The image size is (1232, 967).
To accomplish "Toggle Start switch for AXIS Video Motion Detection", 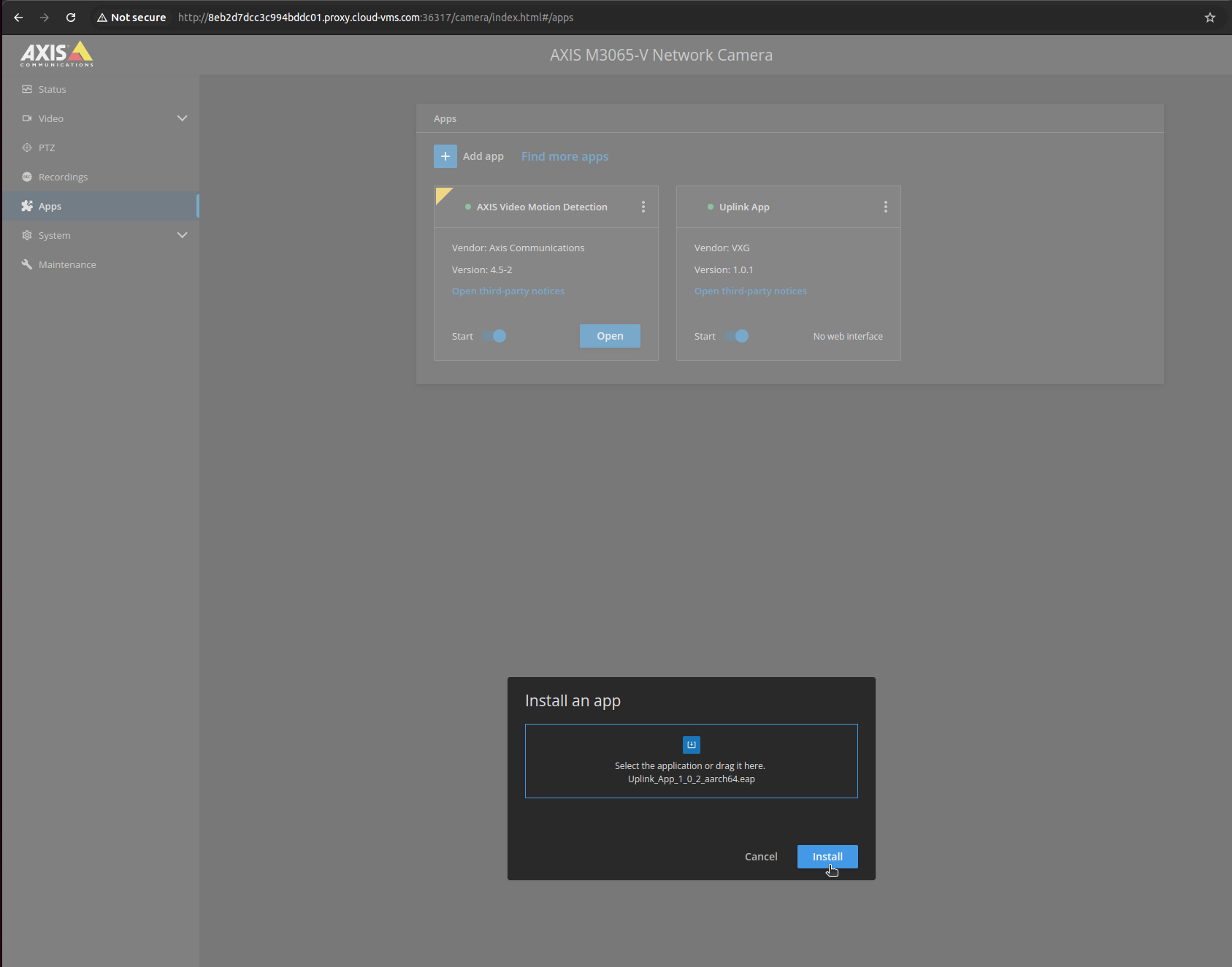I will pyautogui.click(x=495, y=336).
